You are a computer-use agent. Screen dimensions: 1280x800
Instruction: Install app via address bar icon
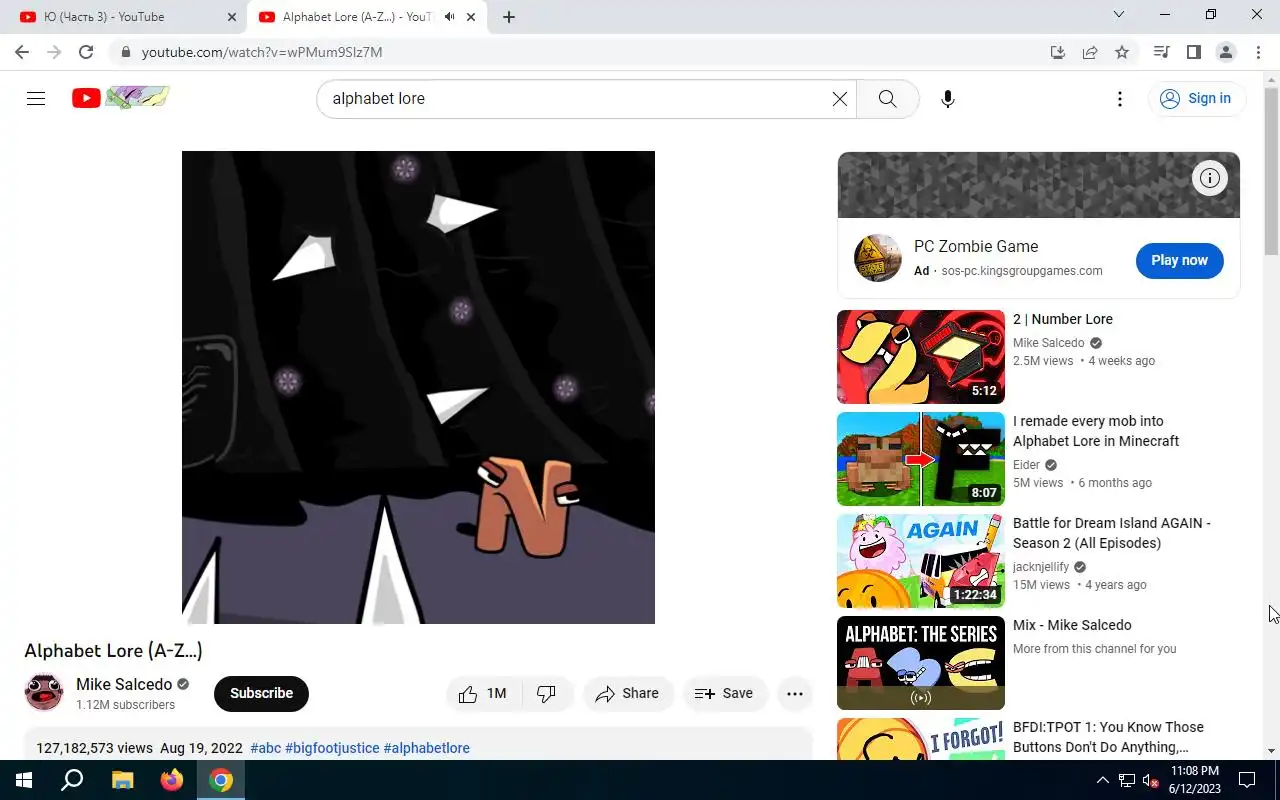coord(1058,52)
